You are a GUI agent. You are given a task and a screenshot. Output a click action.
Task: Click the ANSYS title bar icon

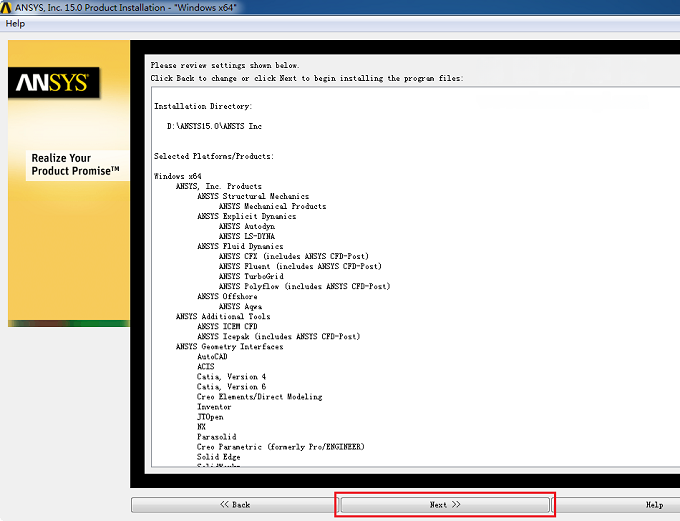tap(6, 7)
